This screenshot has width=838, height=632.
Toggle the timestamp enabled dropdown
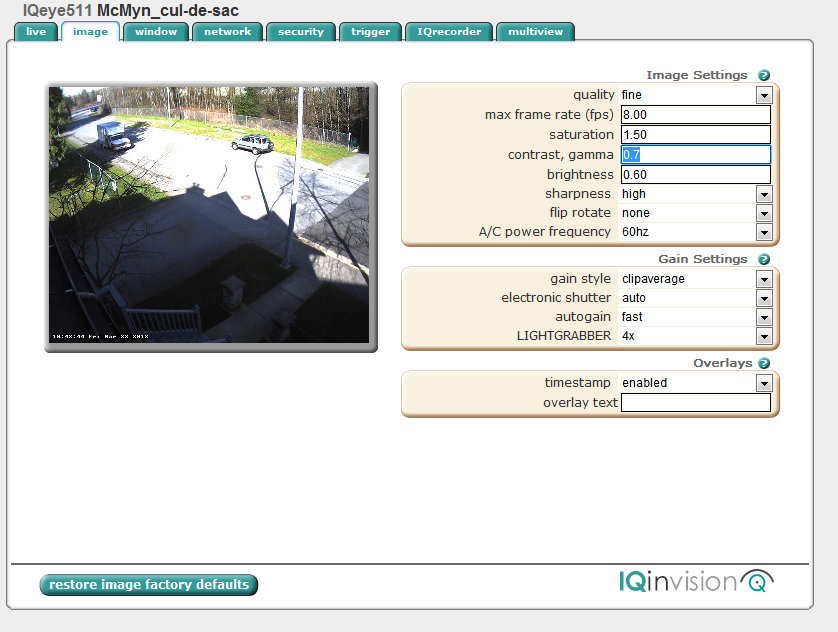click(x=763, y=383)
